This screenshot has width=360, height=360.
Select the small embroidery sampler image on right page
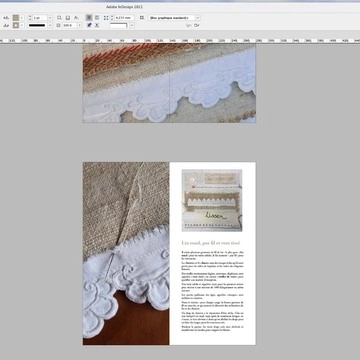pos(212,200)
